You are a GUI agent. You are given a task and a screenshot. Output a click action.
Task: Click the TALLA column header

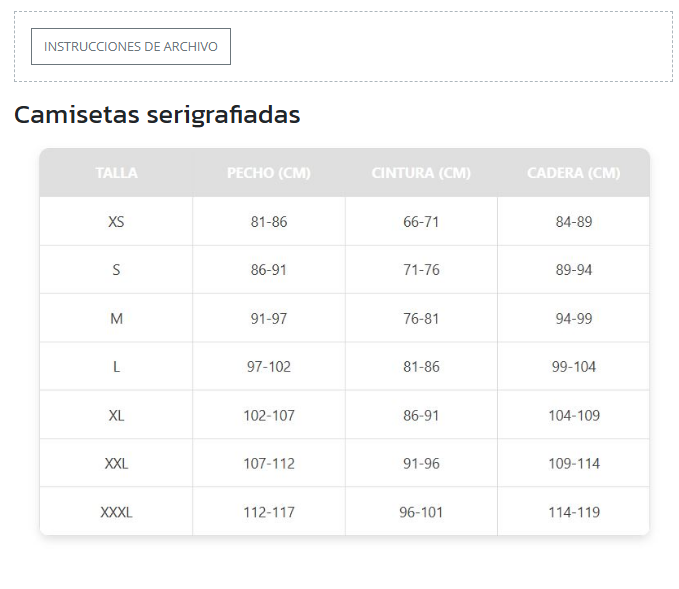116,173
